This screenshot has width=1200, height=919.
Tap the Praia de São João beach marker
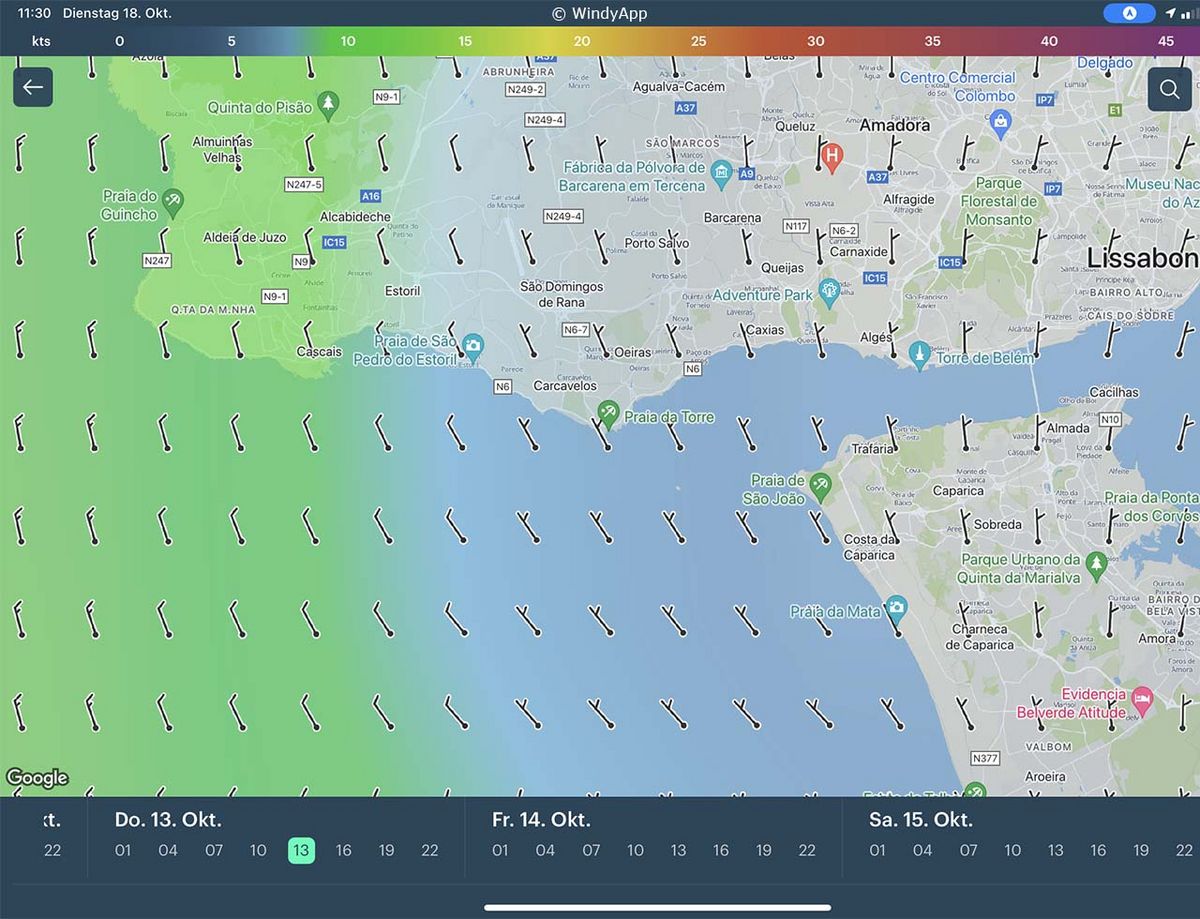(x=820, y=485)
